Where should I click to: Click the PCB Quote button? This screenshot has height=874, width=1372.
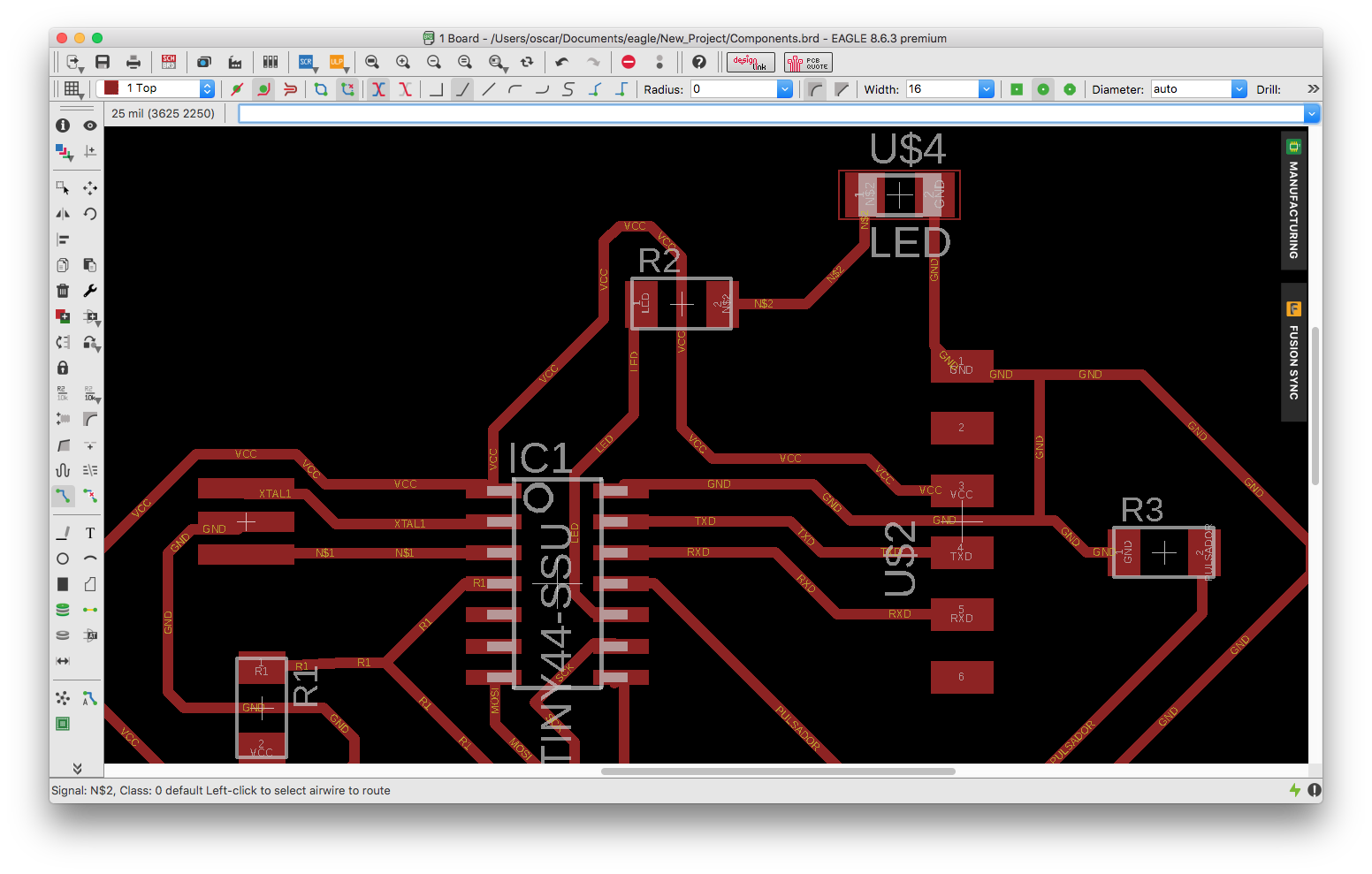point(808,62)
